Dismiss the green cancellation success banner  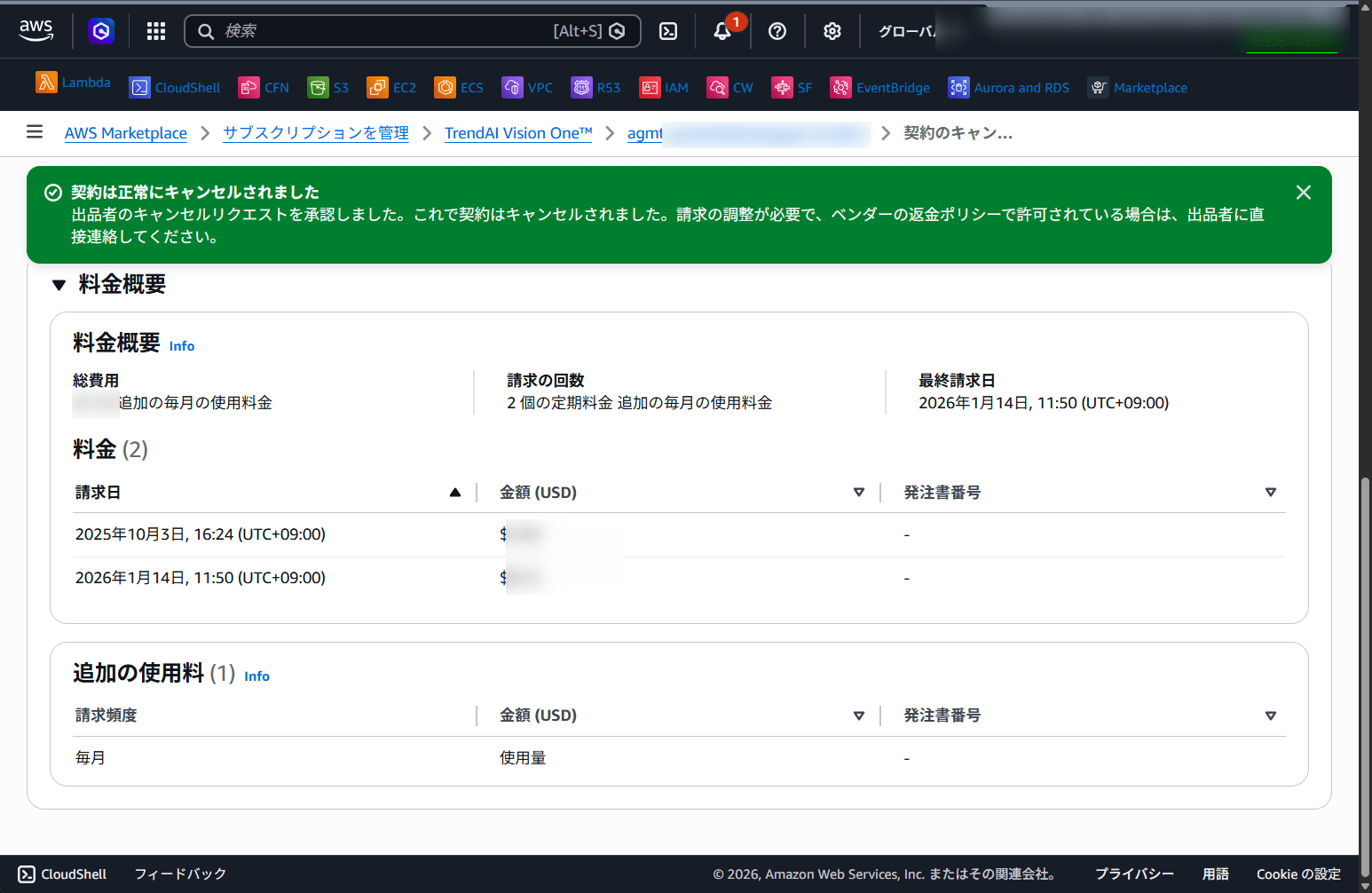coord(1303,192)
